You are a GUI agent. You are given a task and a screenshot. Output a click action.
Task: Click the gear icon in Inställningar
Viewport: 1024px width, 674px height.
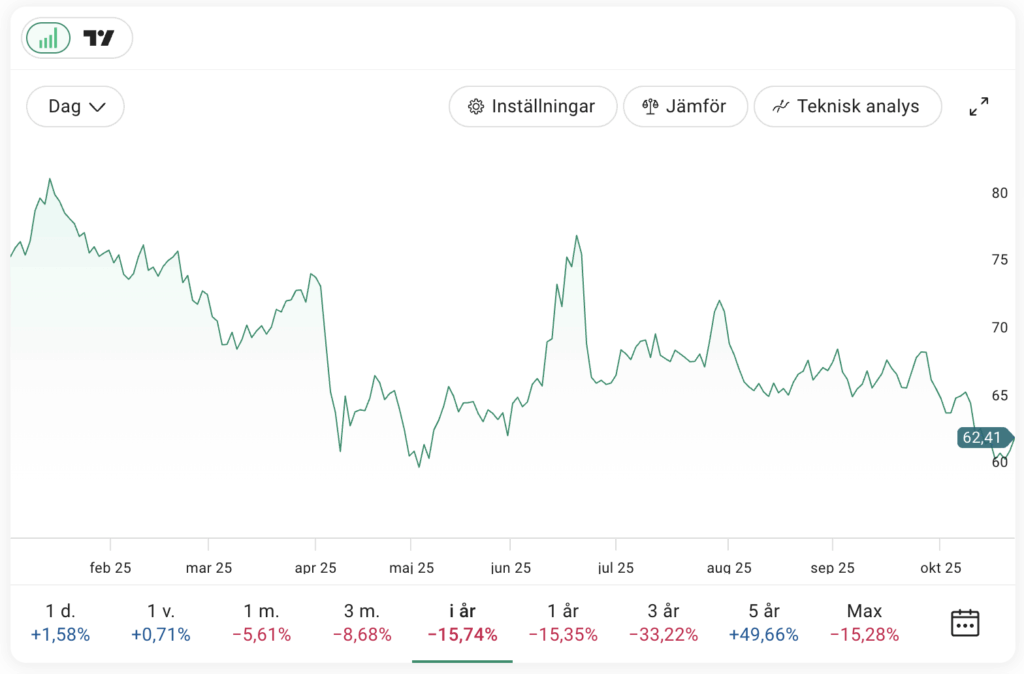click(x=476, y=107)
